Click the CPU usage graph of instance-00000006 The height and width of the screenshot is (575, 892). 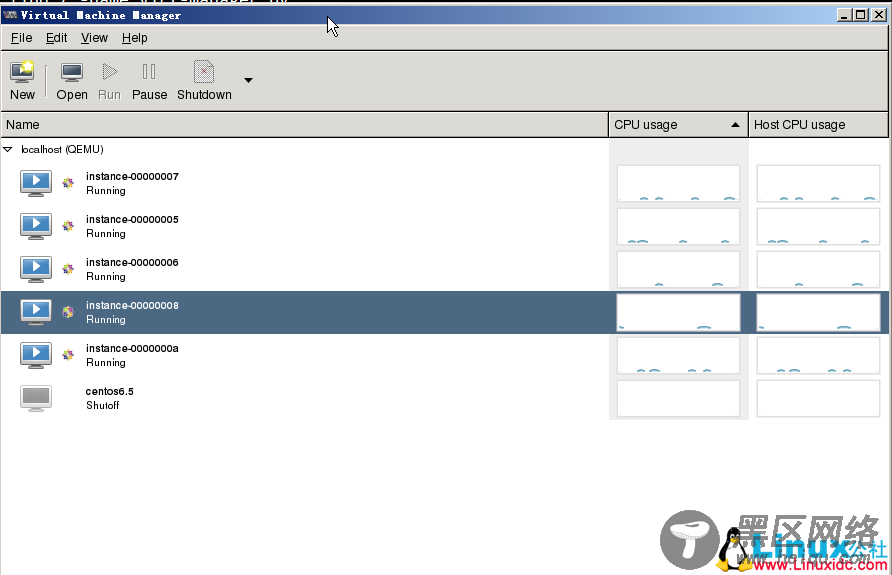click(x=678, y=269)
